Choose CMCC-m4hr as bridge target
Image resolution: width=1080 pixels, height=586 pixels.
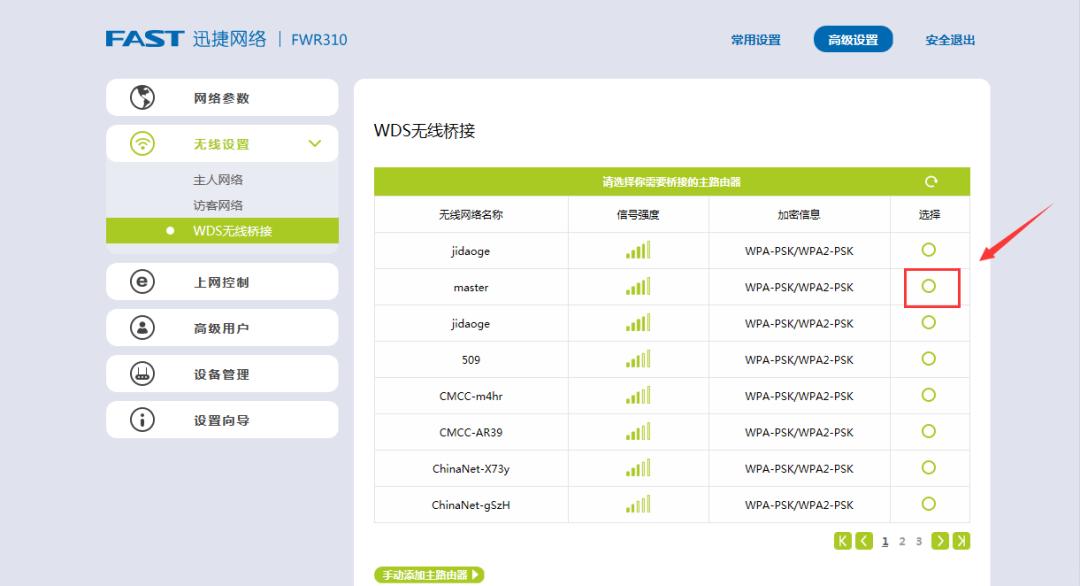pos(929,395)
